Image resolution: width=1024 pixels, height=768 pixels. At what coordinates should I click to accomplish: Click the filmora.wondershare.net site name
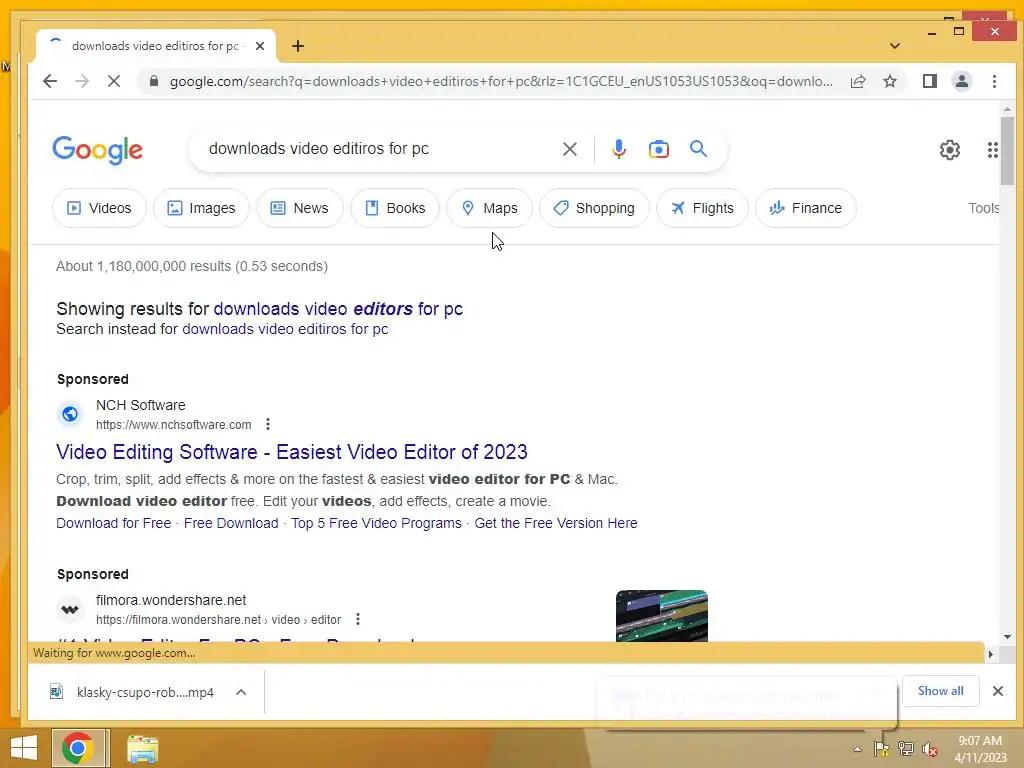point(171,600)
